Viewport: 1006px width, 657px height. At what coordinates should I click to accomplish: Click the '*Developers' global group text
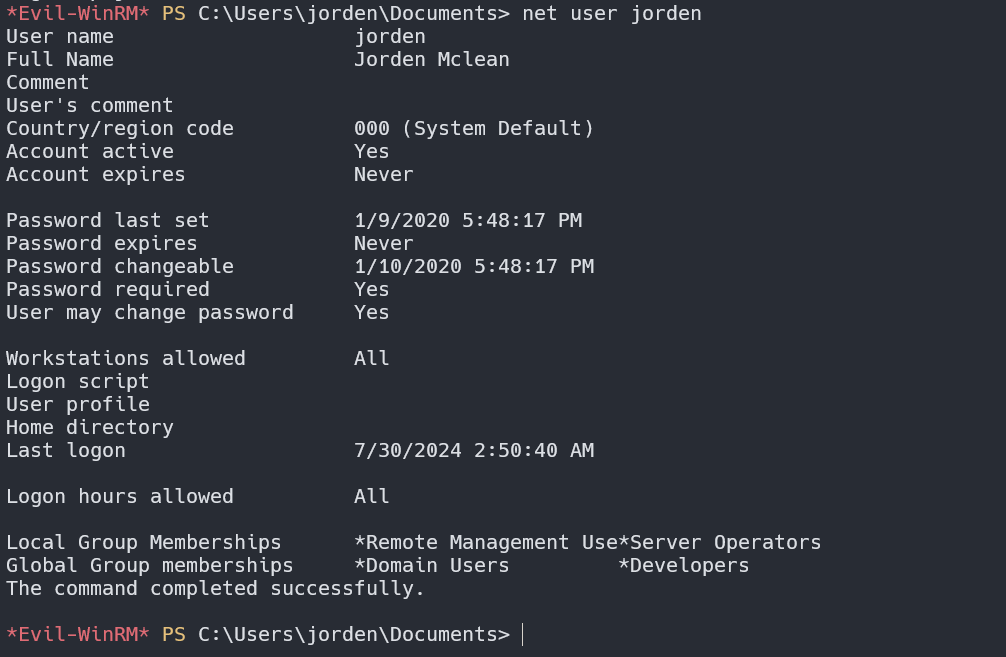click(683, 565)
